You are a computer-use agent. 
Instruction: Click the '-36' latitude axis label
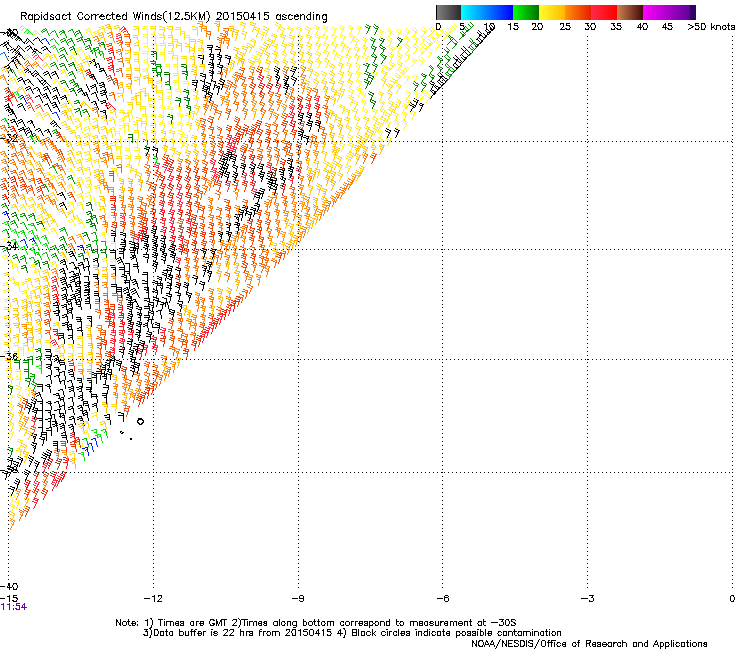coord(9,356)
